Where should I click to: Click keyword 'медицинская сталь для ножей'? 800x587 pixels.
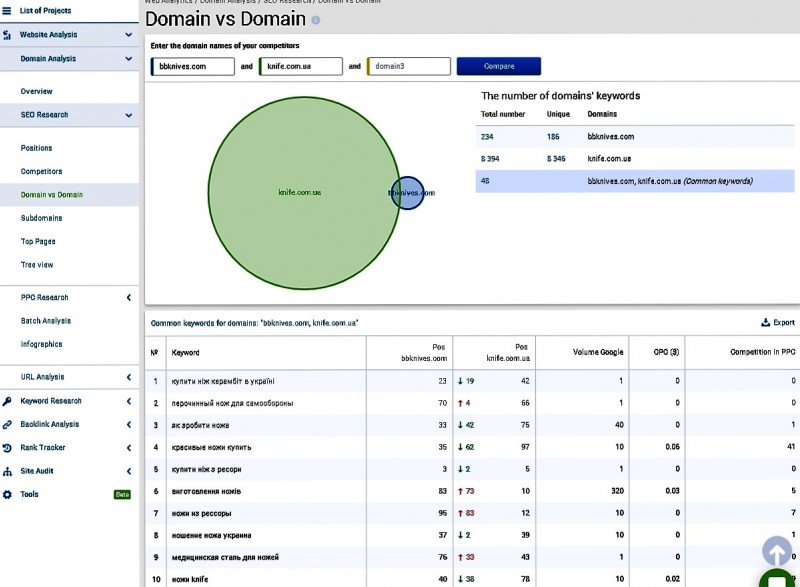(225, 557)
